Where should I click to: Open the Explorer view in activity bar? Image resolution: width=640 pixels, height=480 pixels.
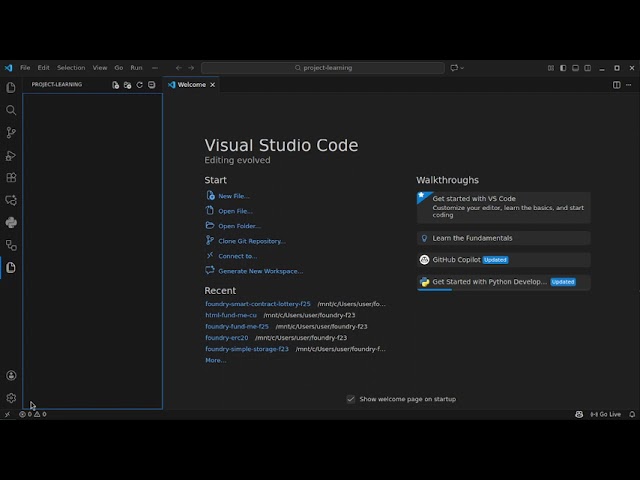(11, 87)
